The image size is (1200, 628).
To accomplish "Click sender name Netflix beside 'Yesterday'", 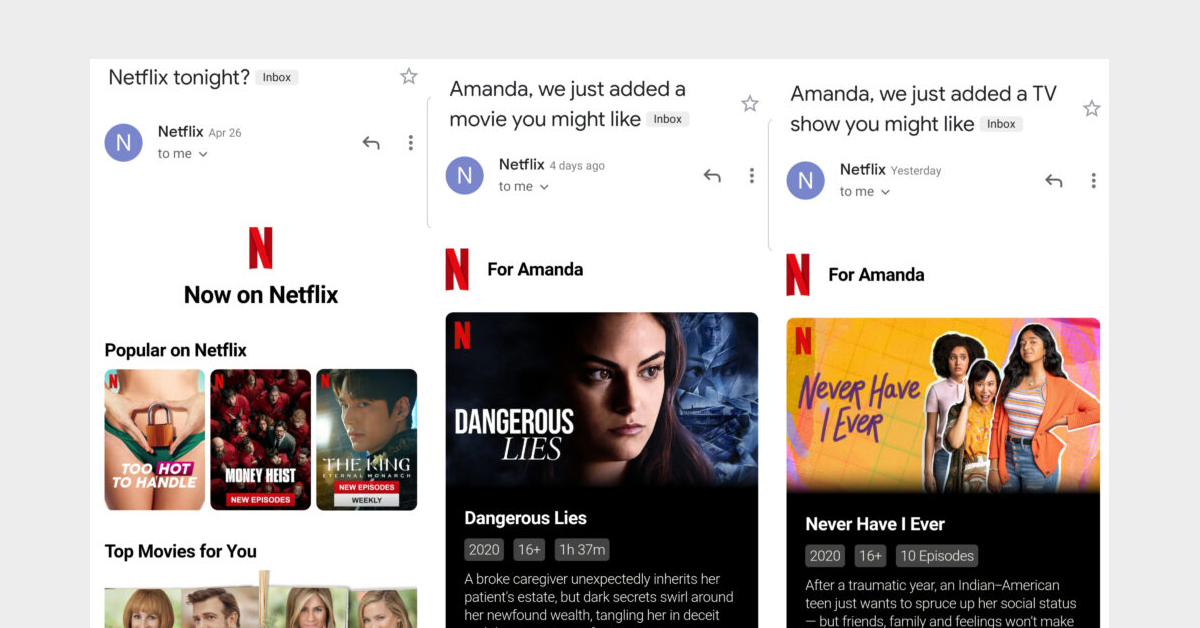I will (x=862, y=169).
